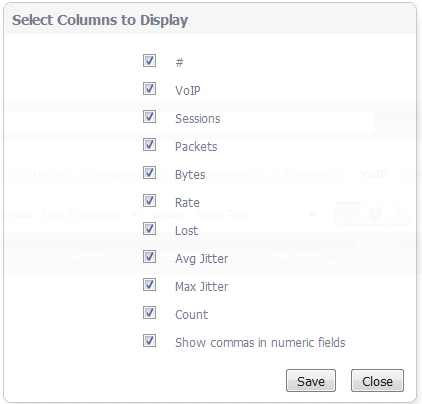Toggle the Sessions column checkbox
This screenshot has height=404, width=422.
click(x=149, y=117)
